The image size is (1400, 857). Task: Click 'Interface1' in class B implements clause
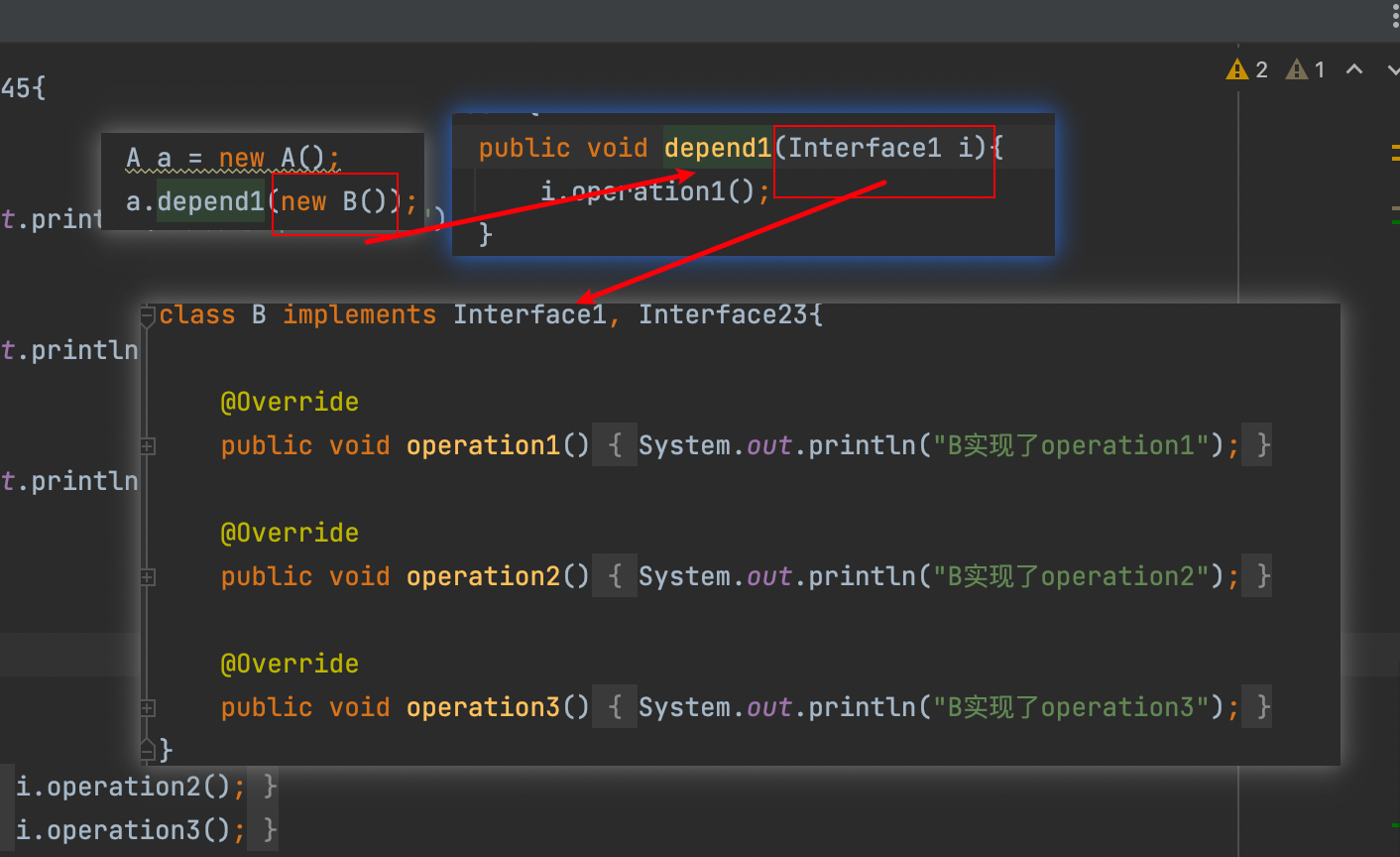click(x=529, y=314)
